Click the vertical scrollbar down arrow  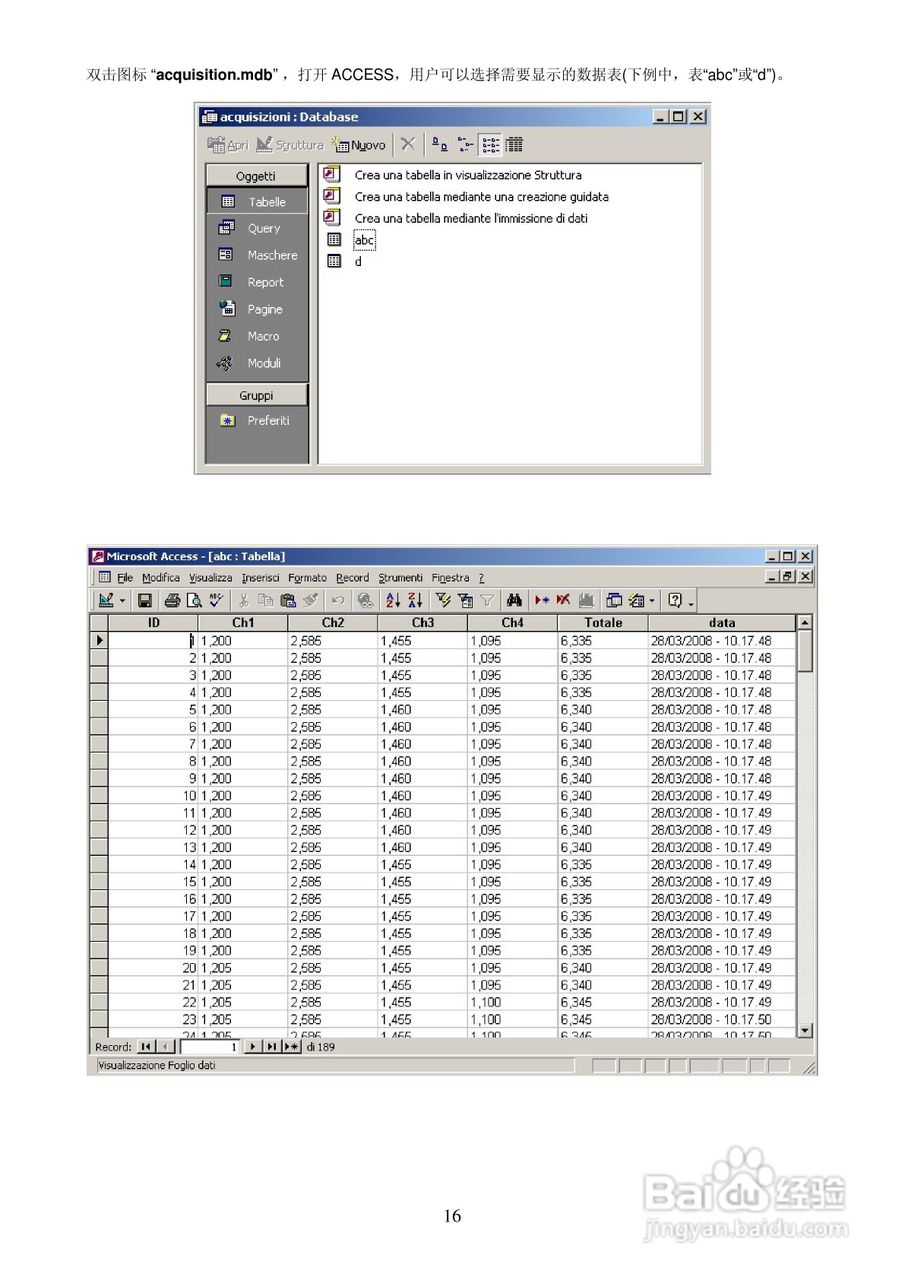point(806,1030)
